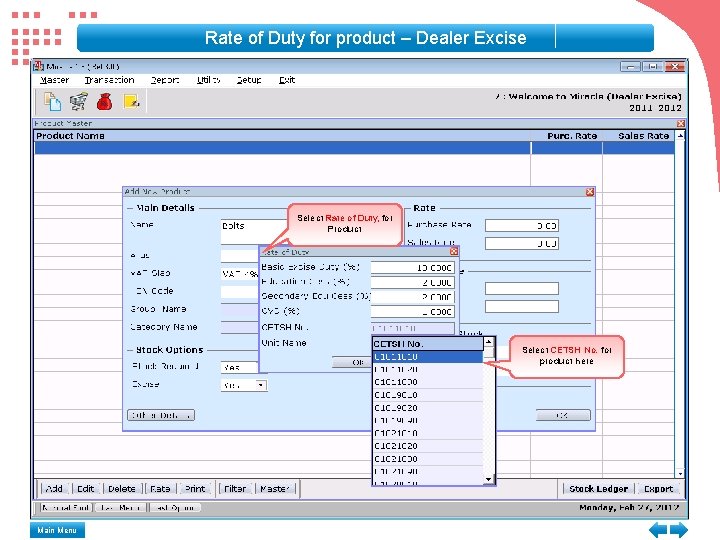Viewport: 720px width, 540px height.
Task: Open the Stock Ledger
Action: pyautogui.click(x=598, y=489)
